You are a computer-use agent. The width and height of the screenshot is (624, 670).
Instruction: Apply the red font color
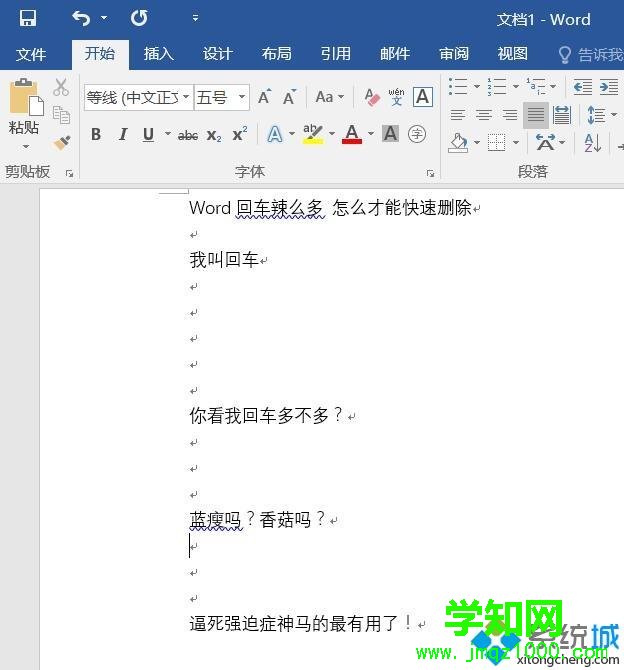352,134
